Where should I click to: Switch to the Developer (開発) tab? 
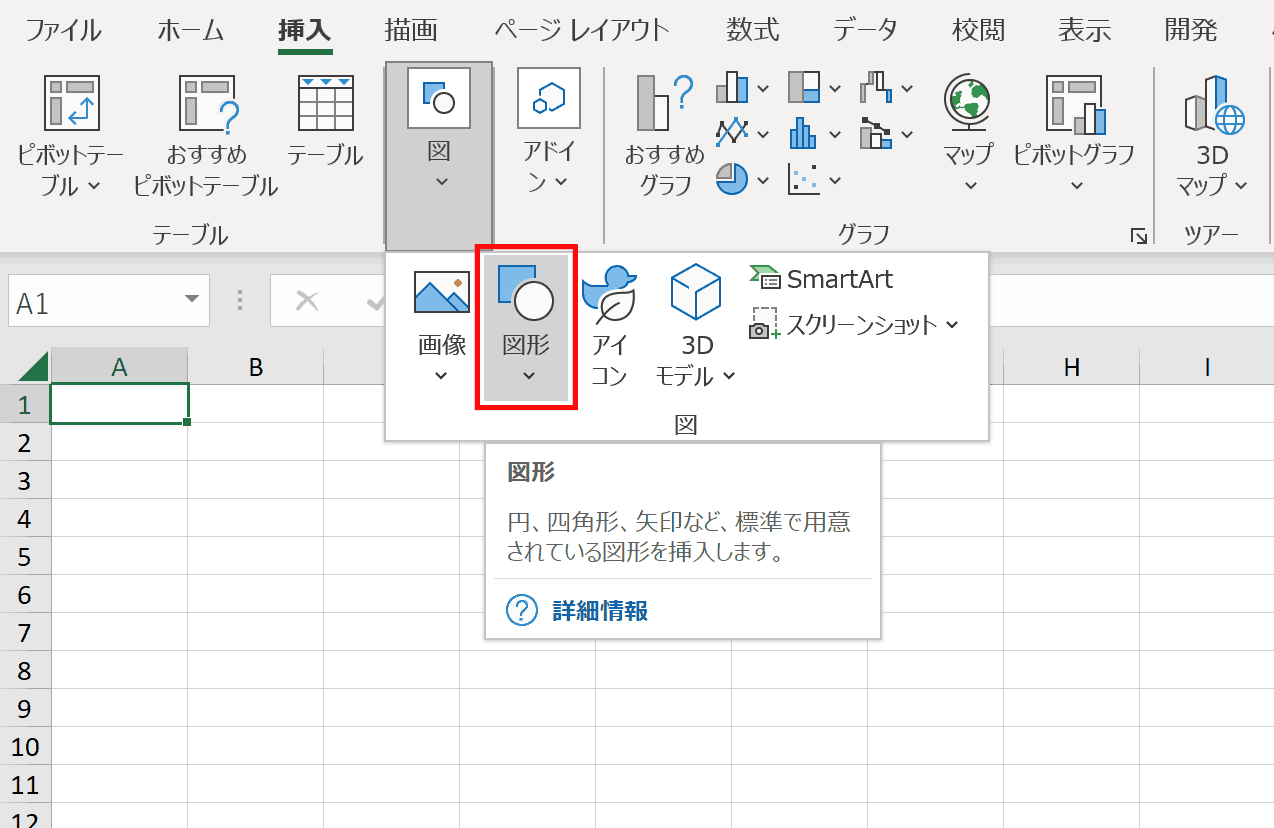click(1191, 30)
